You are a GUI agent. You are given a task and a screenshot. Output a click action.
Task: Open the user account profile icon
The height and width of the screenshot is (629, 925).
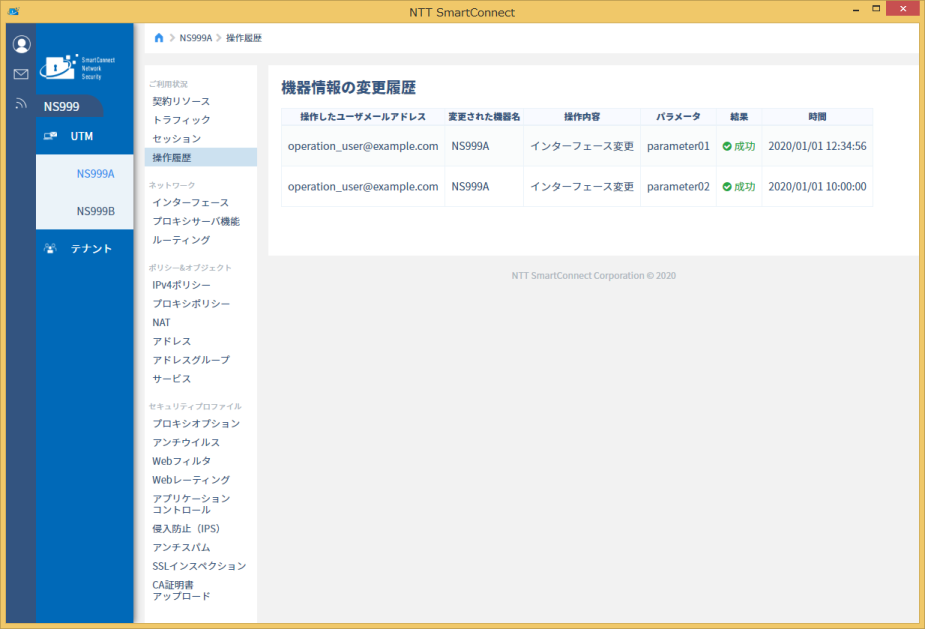(x=21, y=44)
